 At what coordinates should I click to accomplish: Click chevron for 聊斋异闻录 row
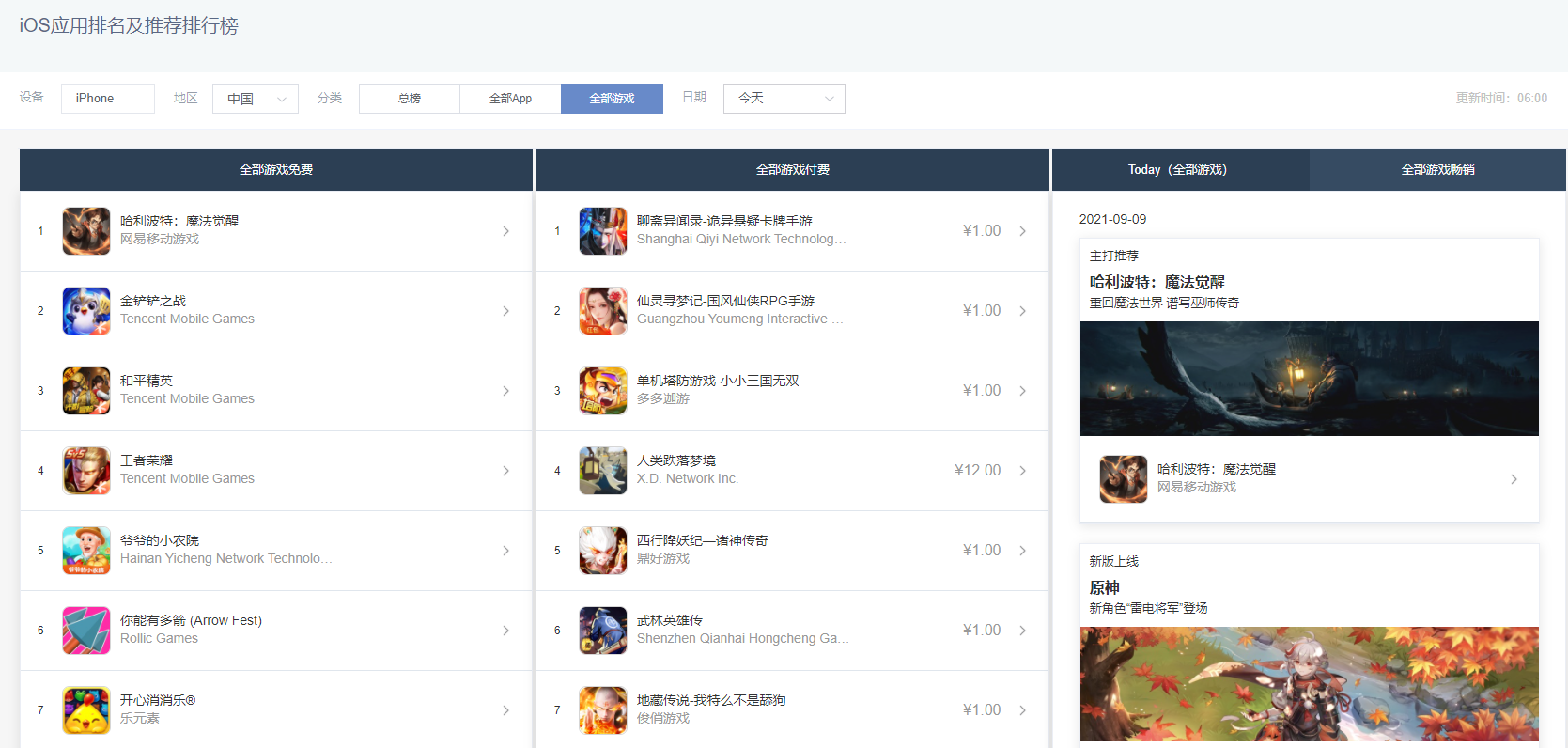pos(1022,231)
